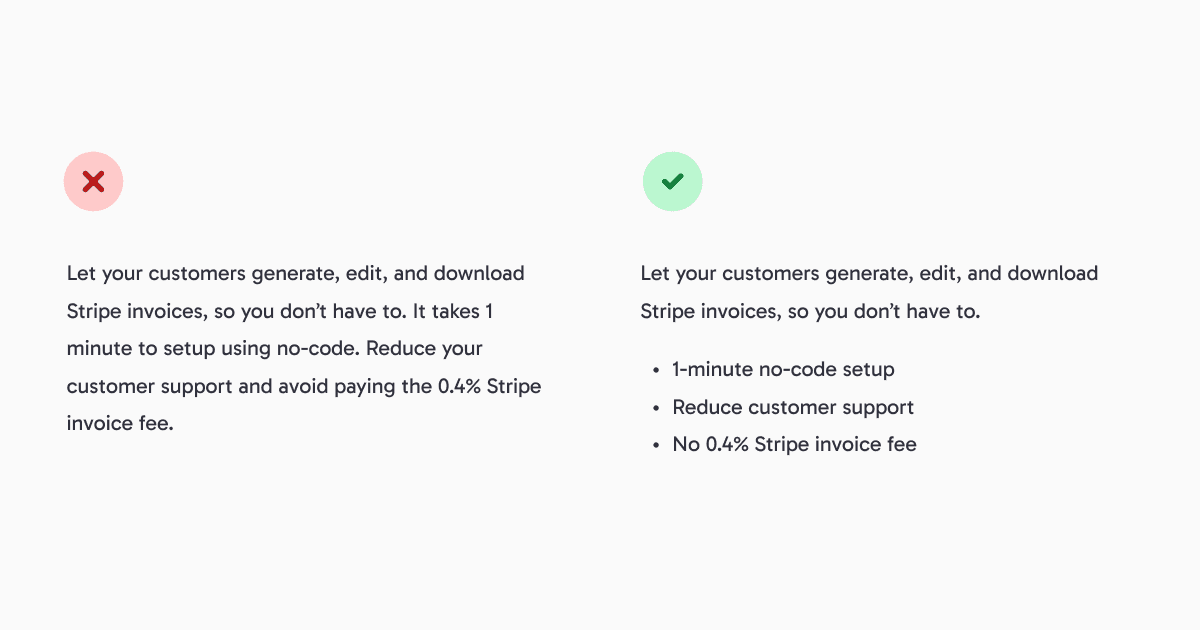Click the bullet dot before "1-minute no-code setup"
1200x630 pixels.
[656, 370]
